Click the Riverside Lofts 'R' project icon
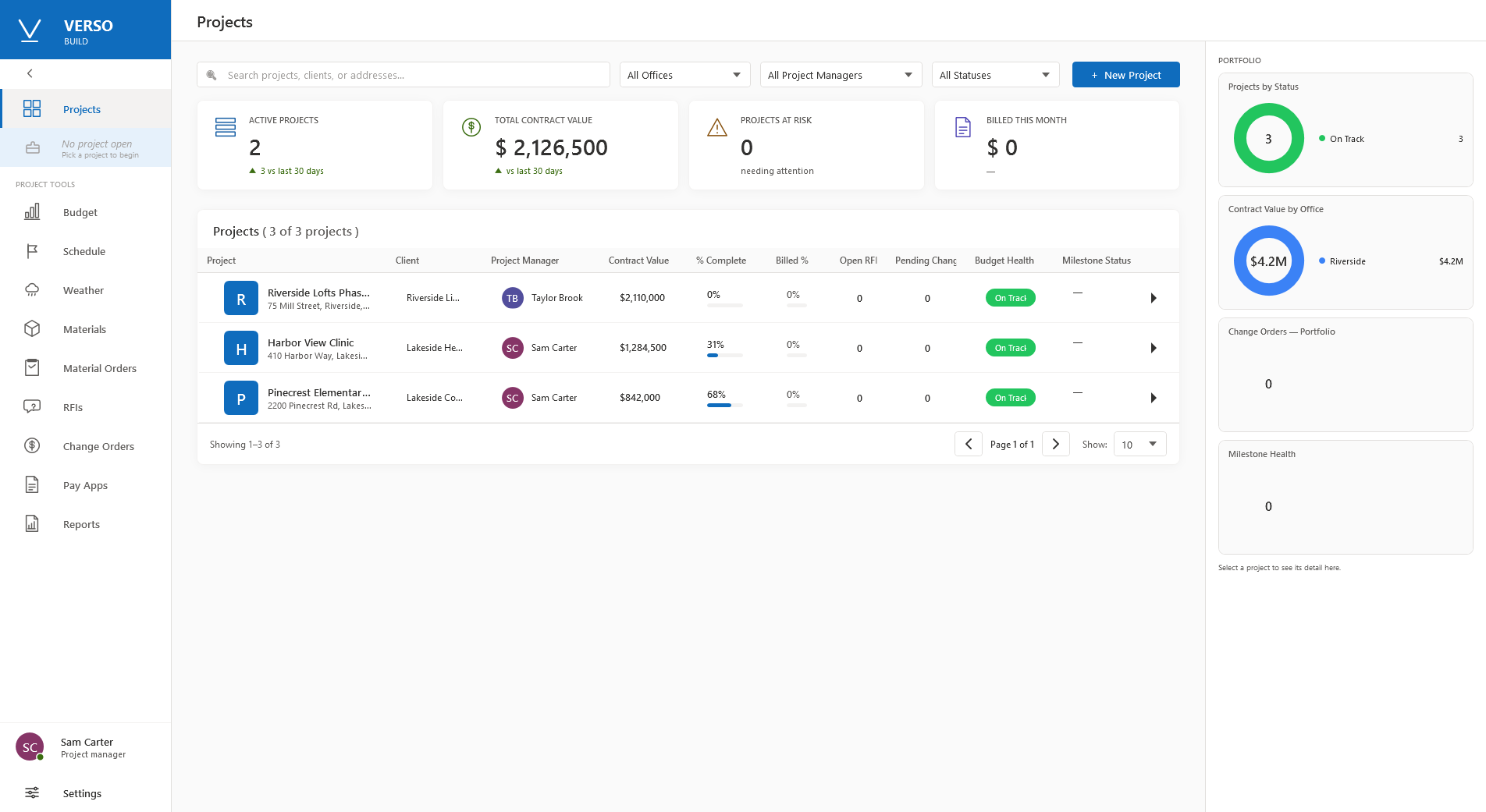This screenshot has width=1486, height=812. pos(241,298)
